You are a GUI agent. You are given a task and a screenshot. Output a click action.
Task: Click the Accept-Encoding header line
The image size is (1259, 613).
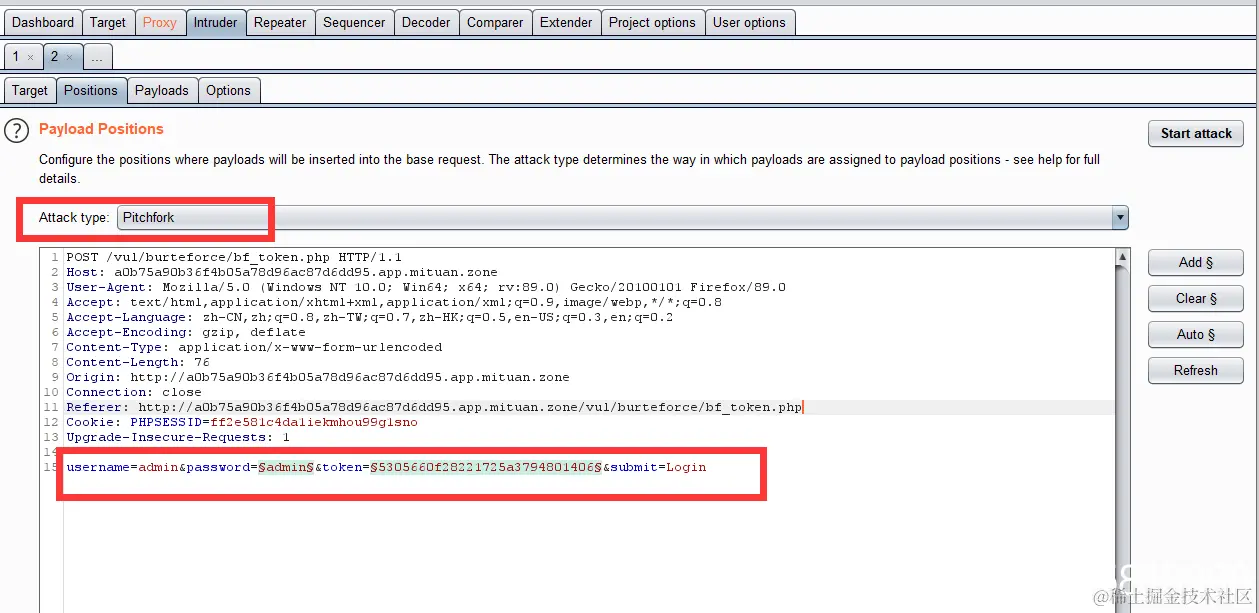pos(186,332)
